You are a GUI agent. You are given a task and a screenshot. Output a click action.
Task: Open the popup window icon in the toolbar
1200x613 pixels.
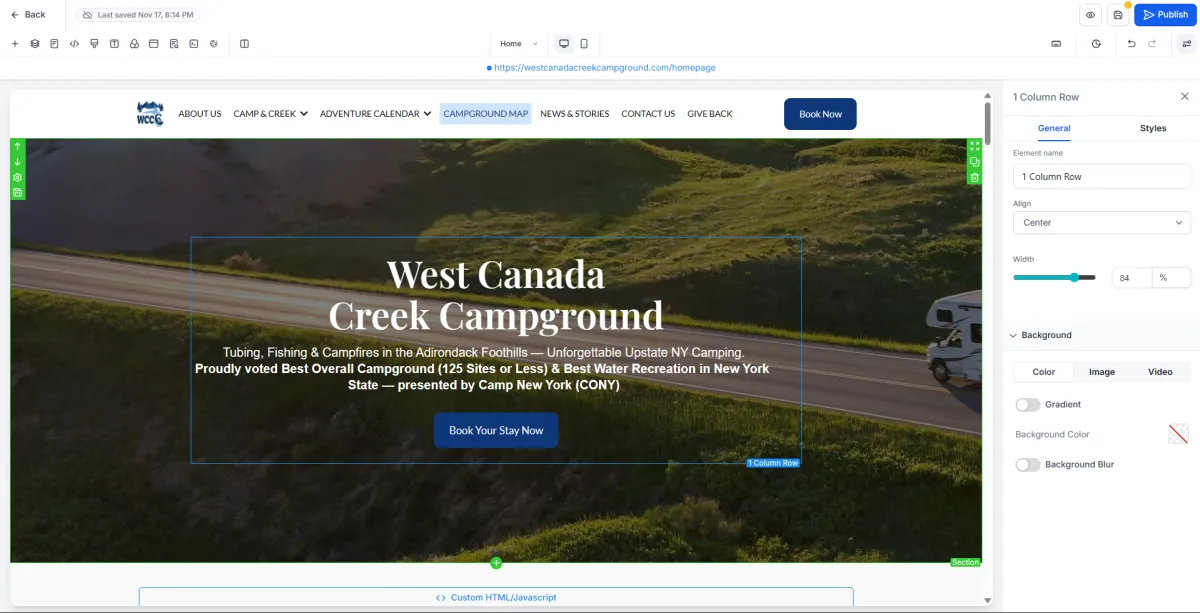click(x=154, y=44)
